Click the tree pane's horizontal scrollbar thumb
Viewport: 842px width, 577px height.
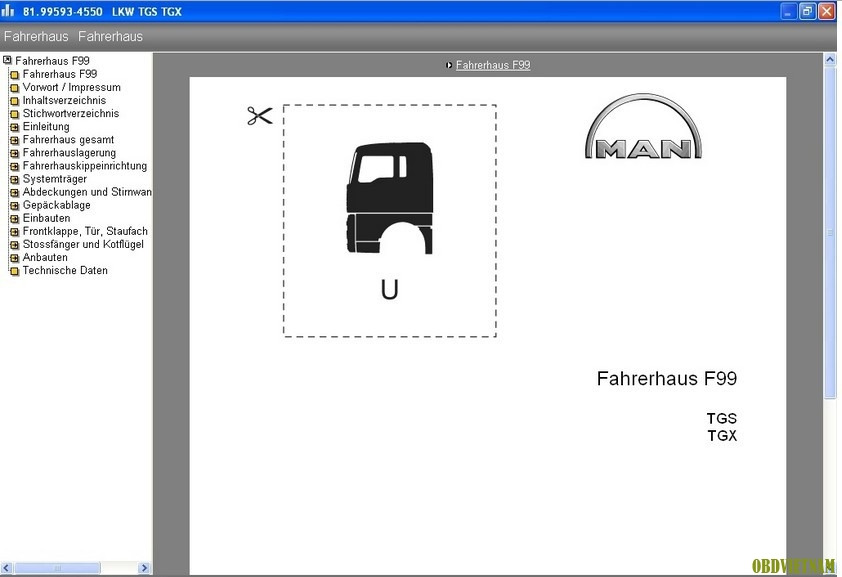[57, 568]
